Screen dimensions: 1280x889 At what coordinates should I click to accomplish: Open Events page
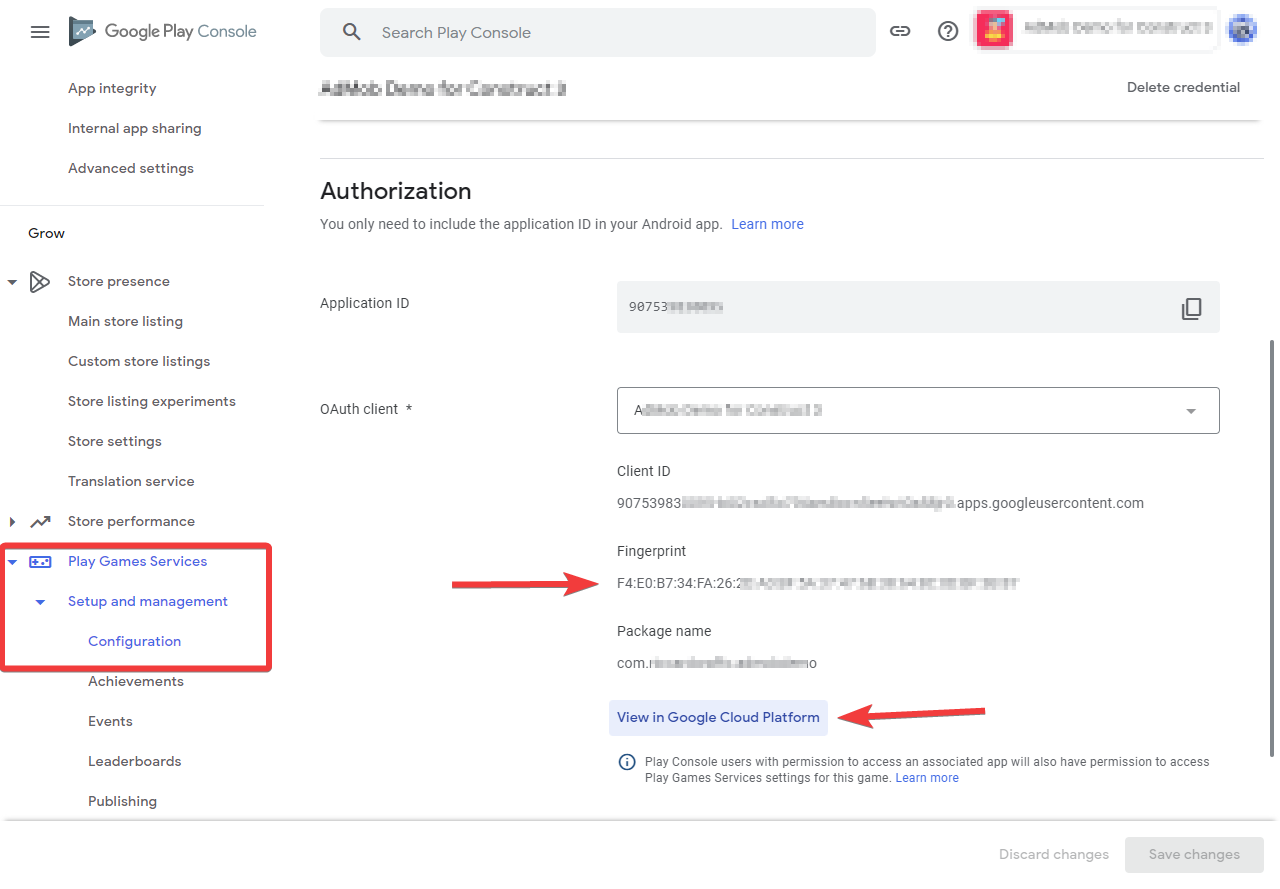click(110, 721)
